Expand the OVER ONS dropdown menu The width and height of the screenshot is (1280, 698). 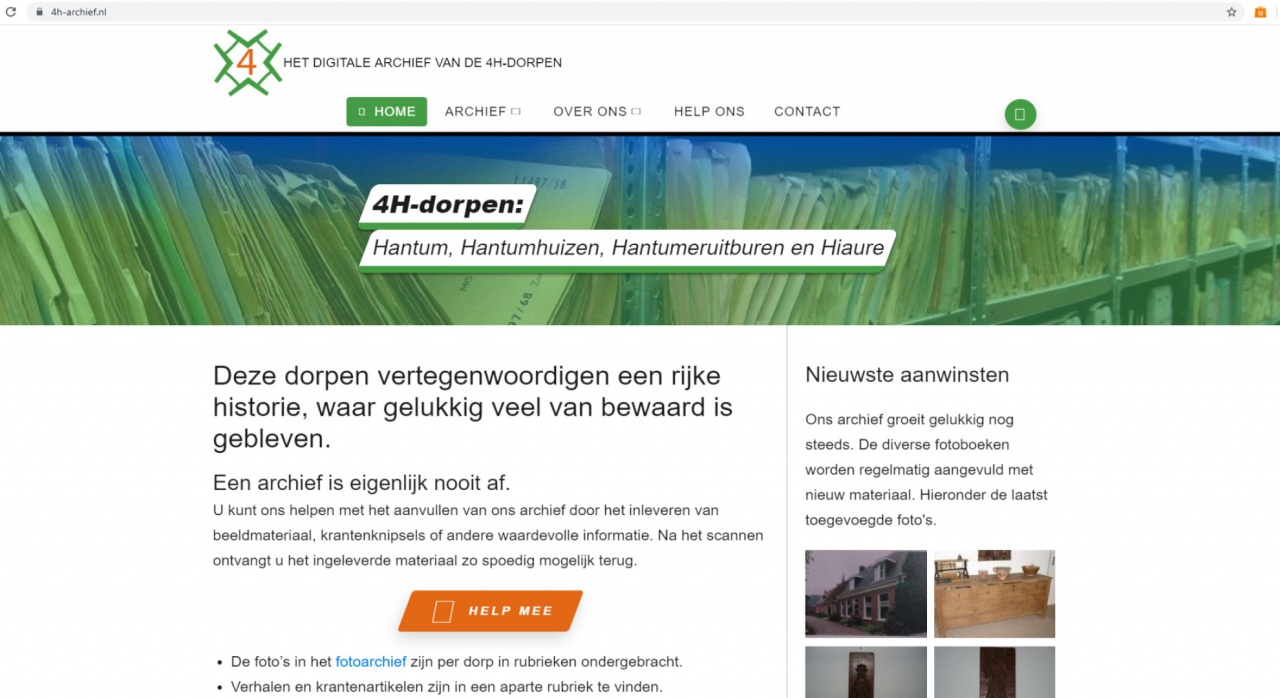[x=596, y=112]
